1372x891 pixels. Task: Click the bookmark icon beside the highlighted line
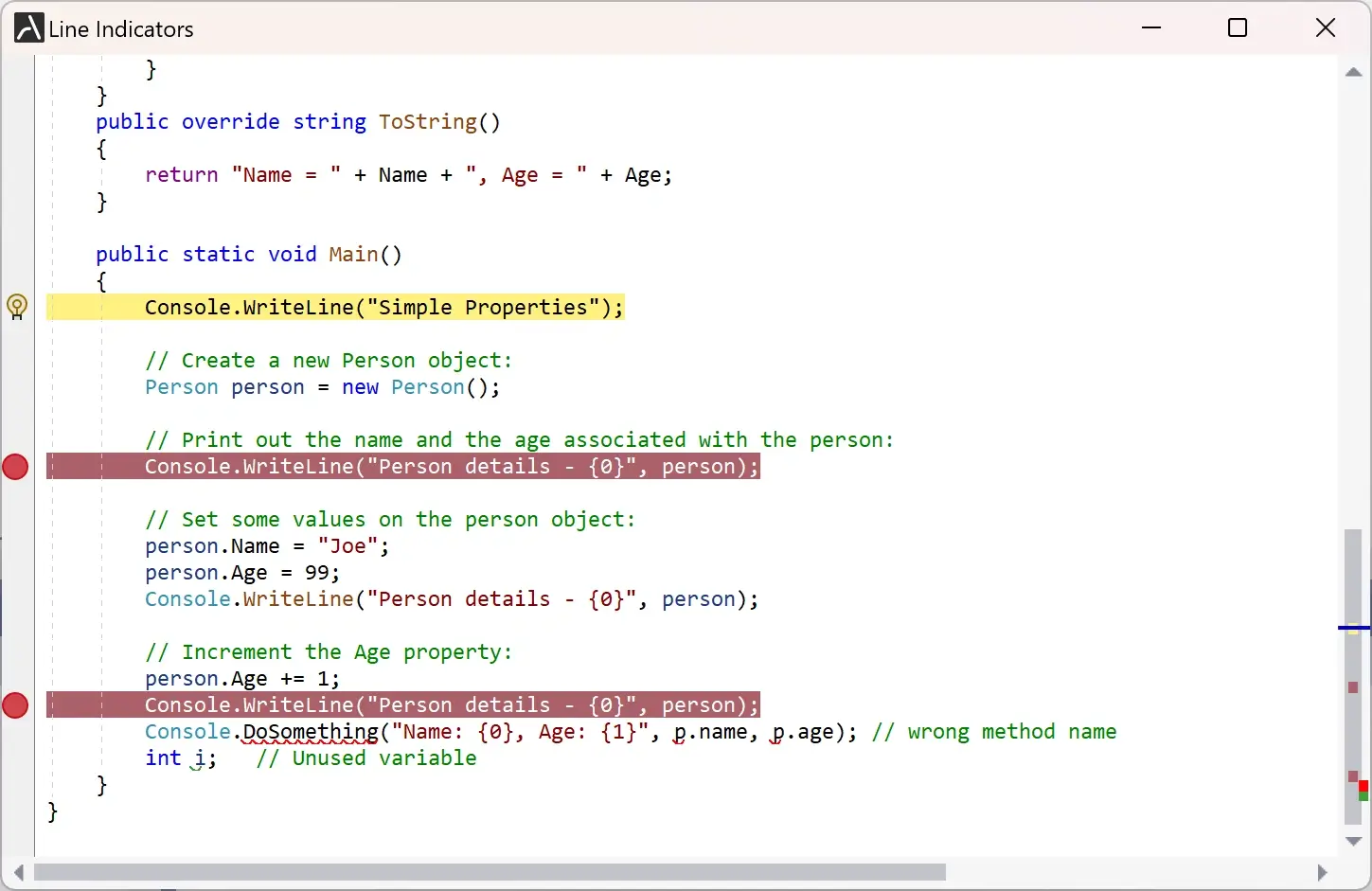pyautogui.click(x=17, y=306)
